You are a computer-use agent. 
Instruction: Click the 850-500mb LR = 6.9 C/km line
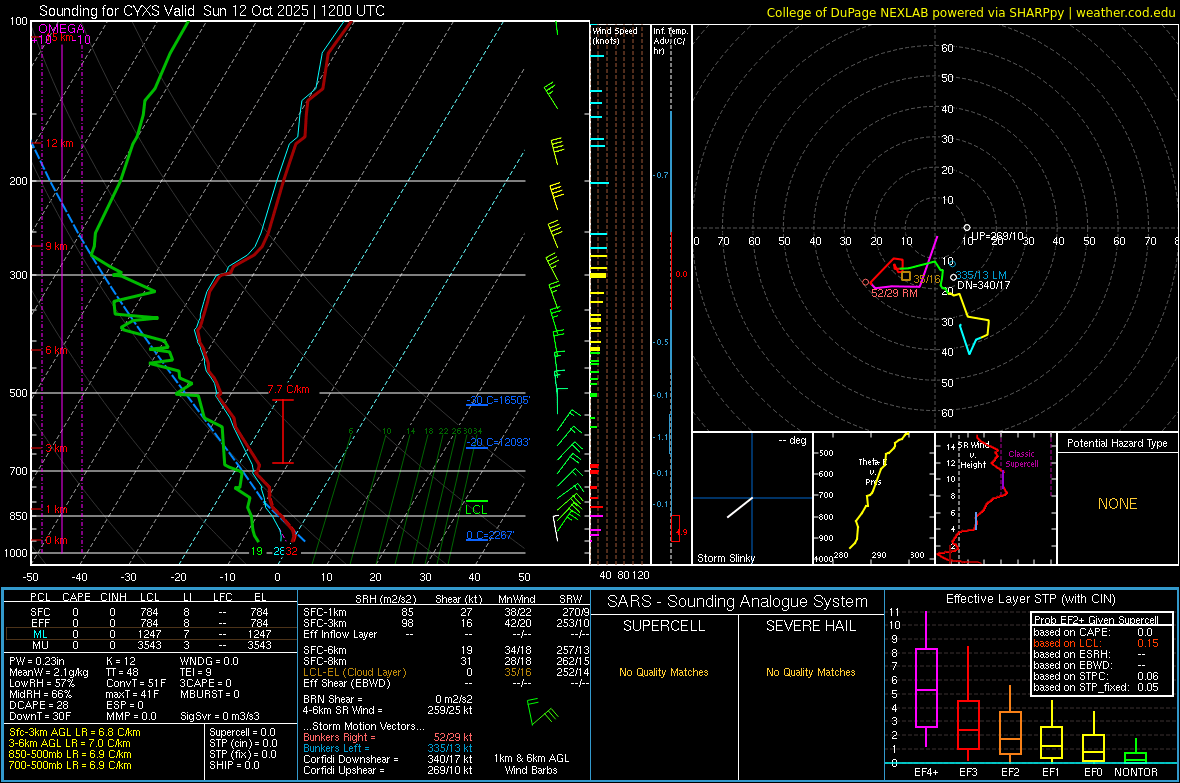[x=70, y=754]
